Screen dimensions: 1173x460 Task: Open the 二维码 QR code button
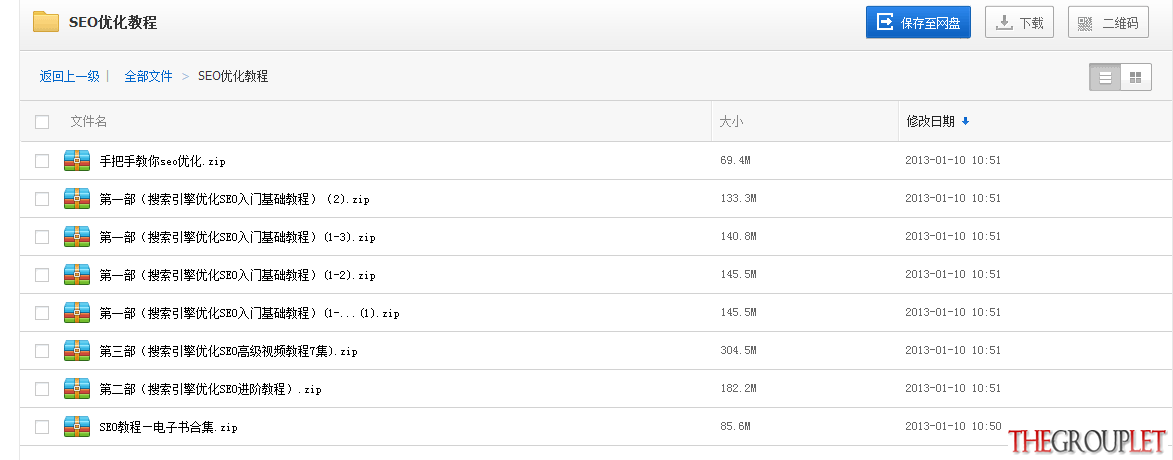click(1108, 22)
